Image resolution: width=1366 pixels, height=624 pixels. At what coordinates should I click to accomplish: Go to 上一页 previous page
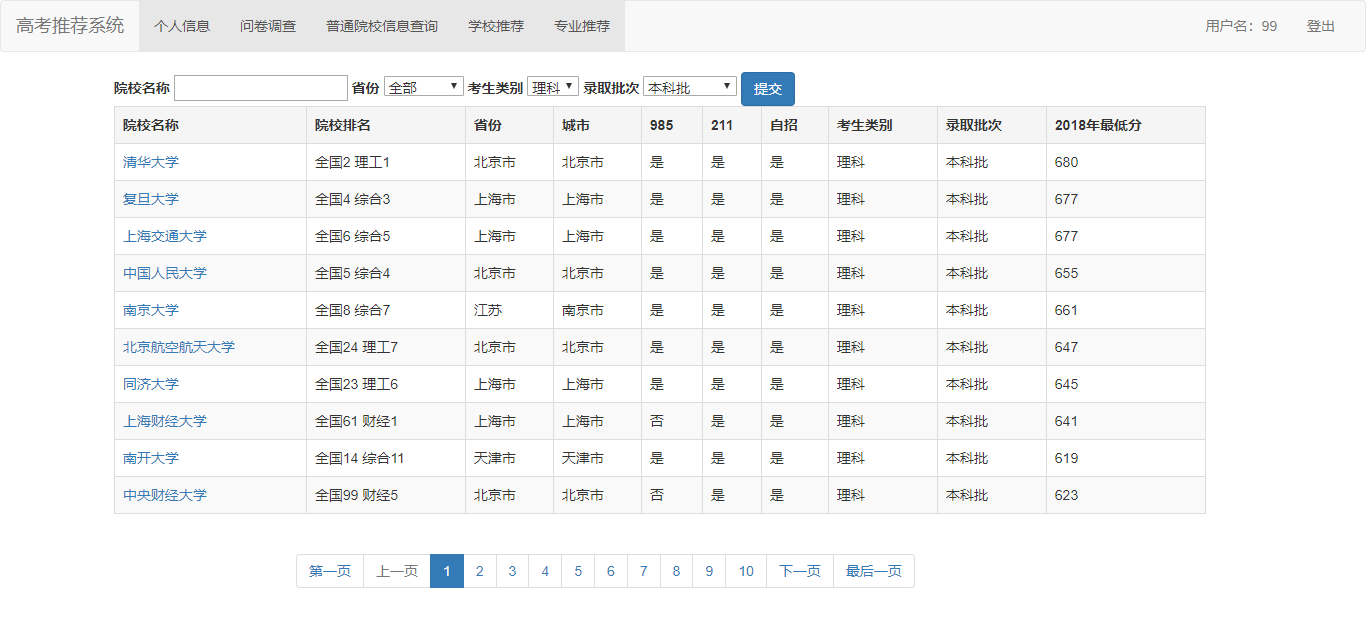[397, 571]
